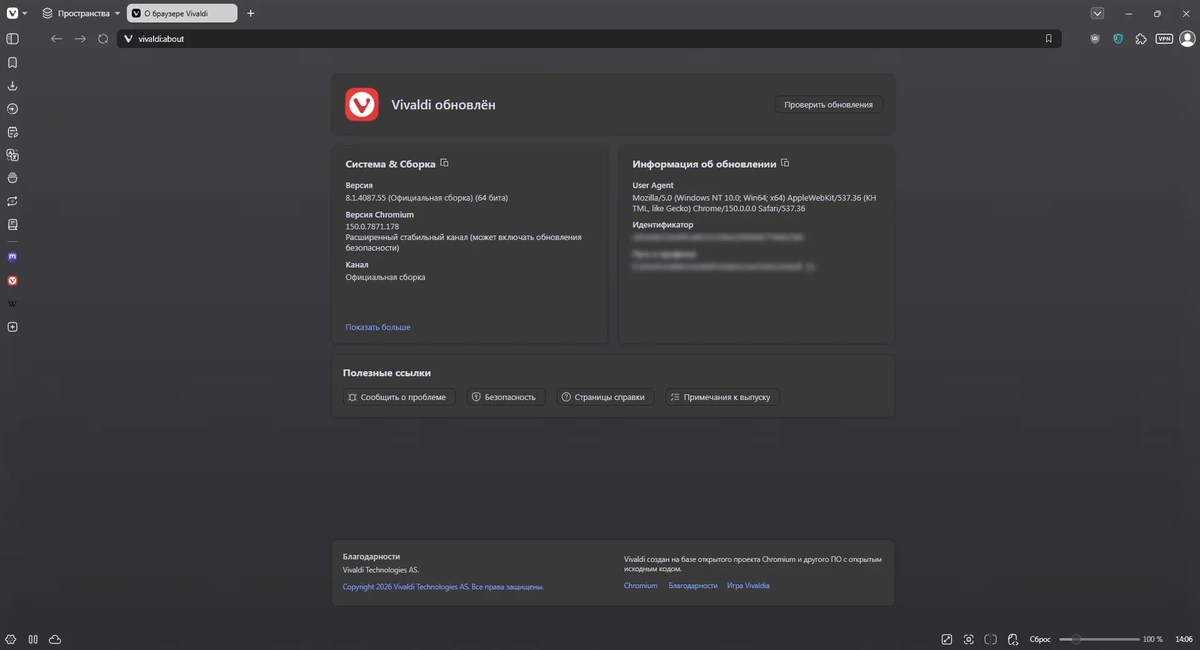Screen dimensions: 1200x650
Task: Click 'Сообщить о проблеме' button
Action: click(399, 397)
